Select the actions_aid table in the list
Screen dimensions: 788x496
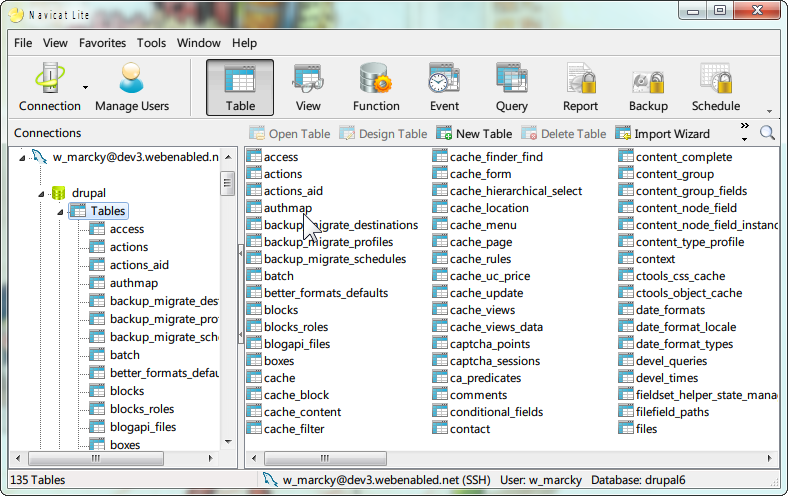pos(285,191)
